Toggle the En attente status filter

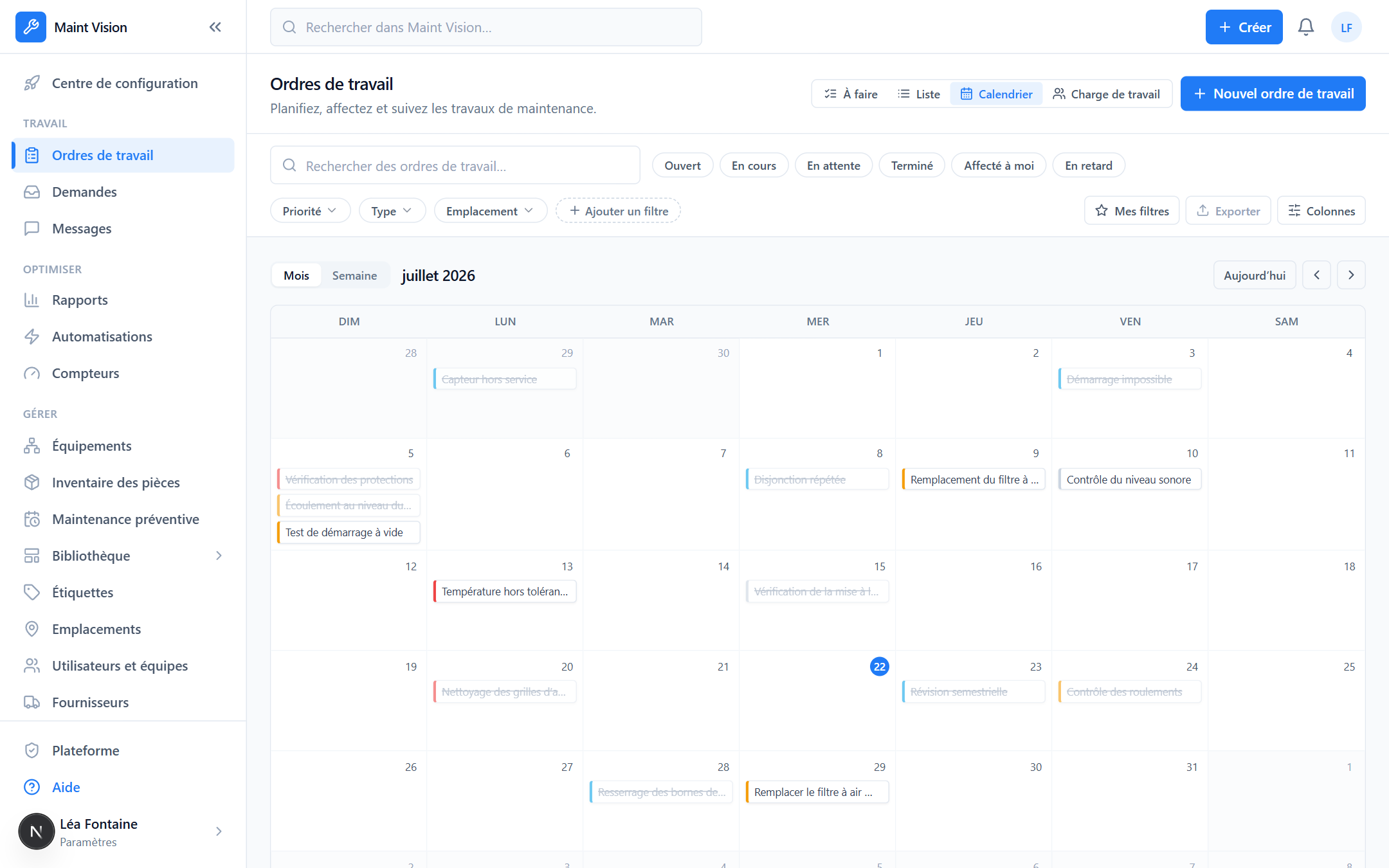833,165
